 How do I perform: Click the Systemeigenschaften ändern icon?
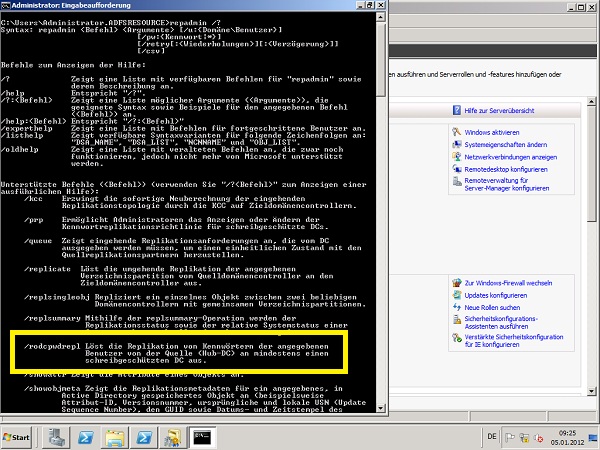coord(457,144)
